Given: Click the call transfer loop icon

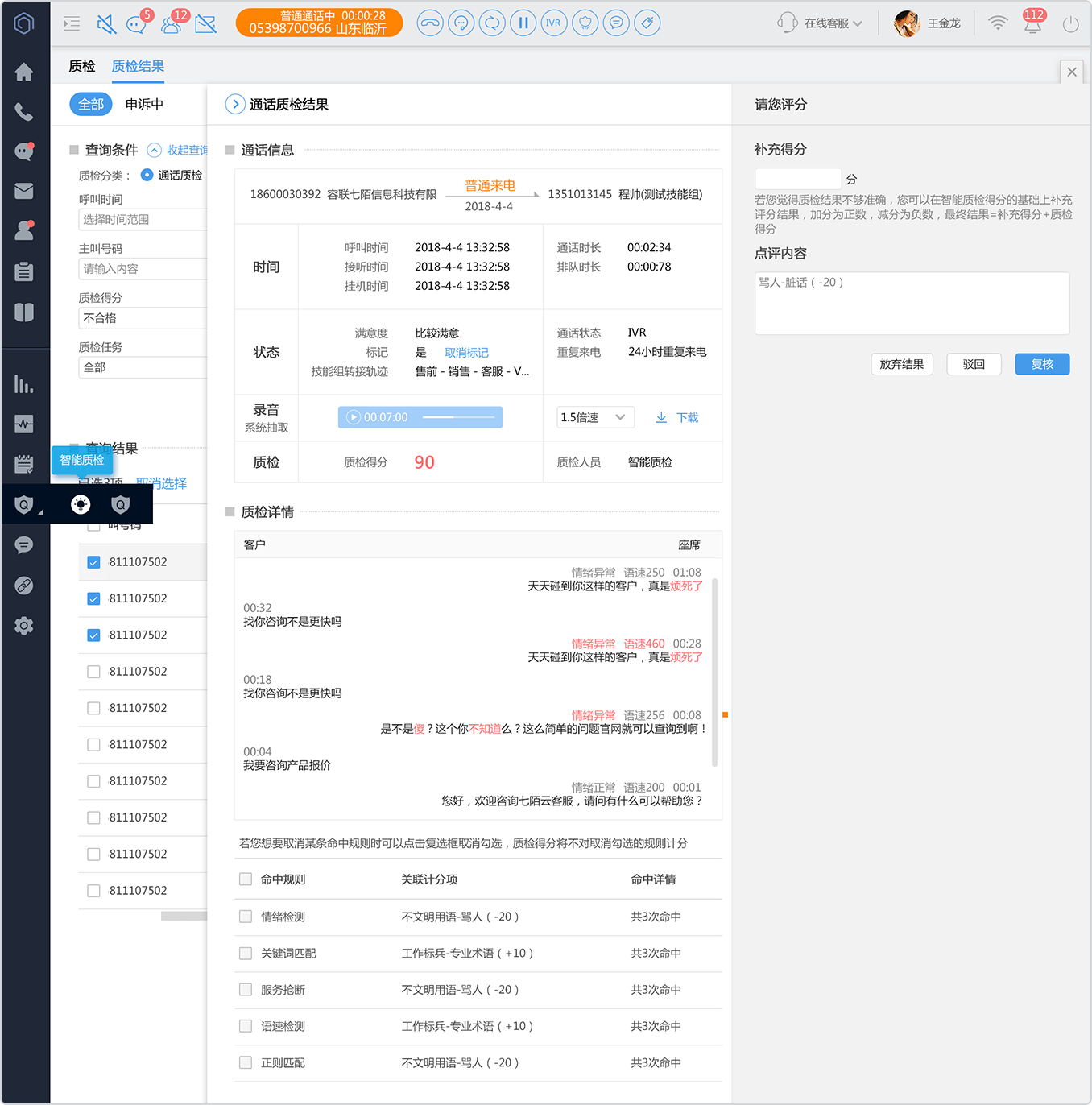Looking at the screenshot, I should (x=492, y=23).
